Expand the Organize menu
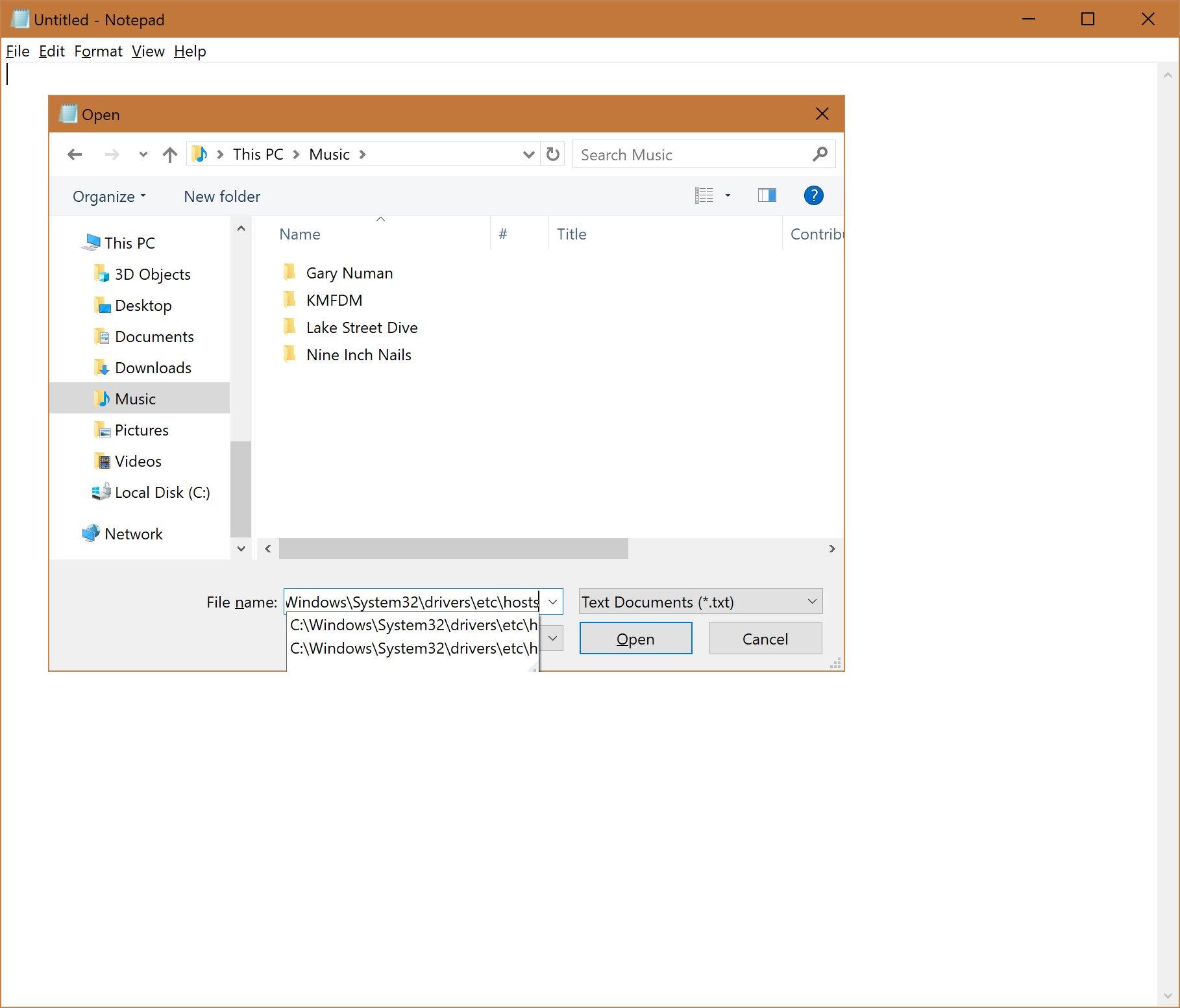 pos(109,197)
